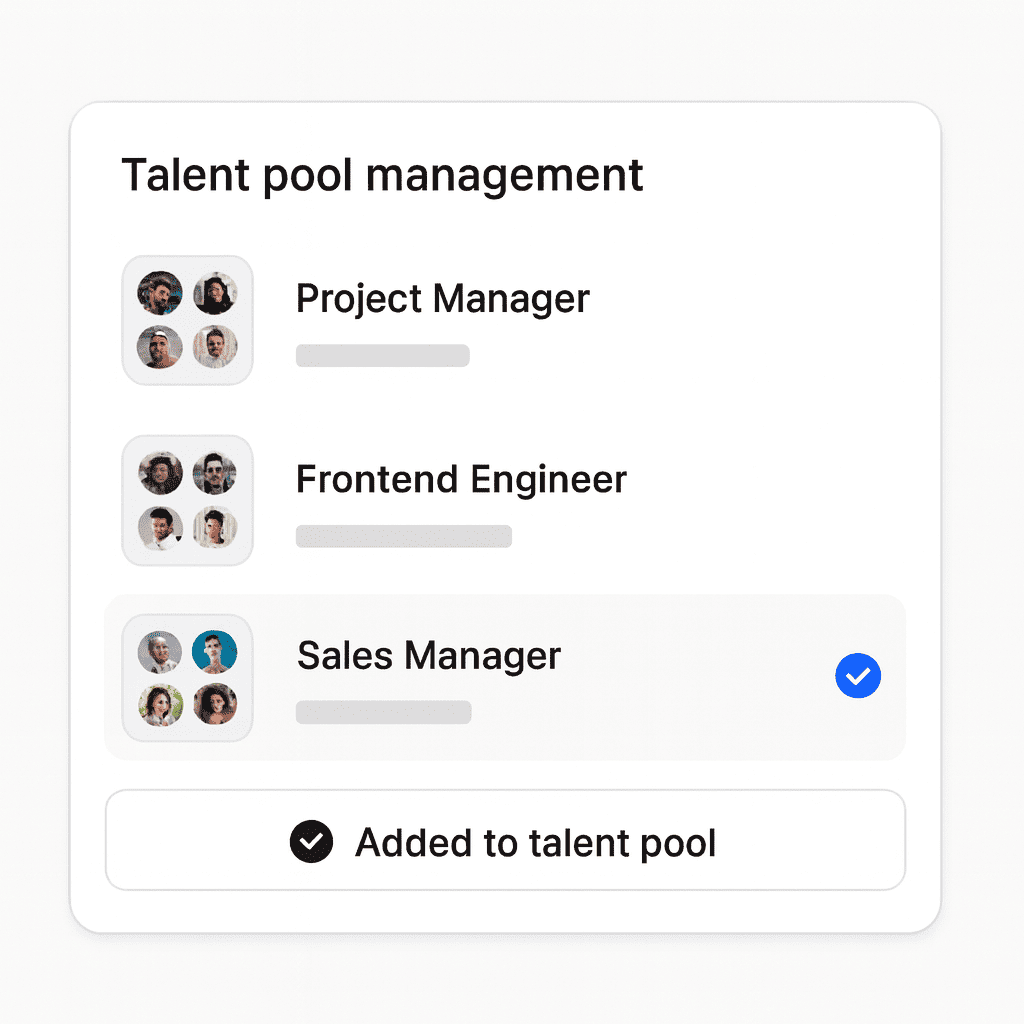Select top-right avatar in Frontend Engineer group

(215, 473)
